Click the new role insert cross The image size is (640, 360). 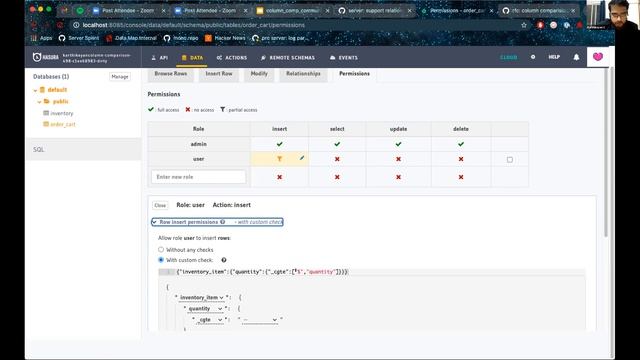[280, 177]
